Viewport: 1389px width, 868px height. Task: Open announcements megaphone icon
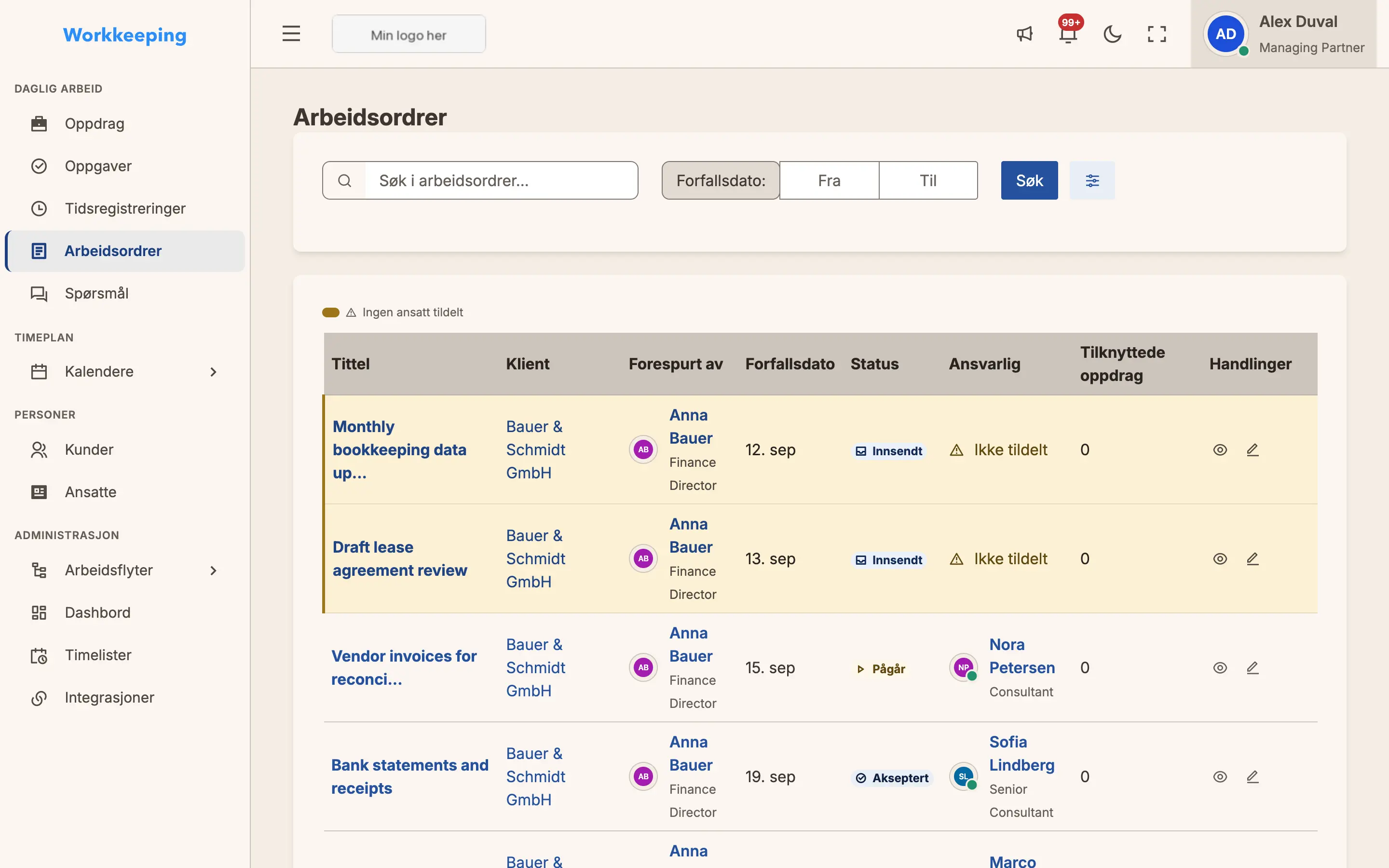[1024, 34]
